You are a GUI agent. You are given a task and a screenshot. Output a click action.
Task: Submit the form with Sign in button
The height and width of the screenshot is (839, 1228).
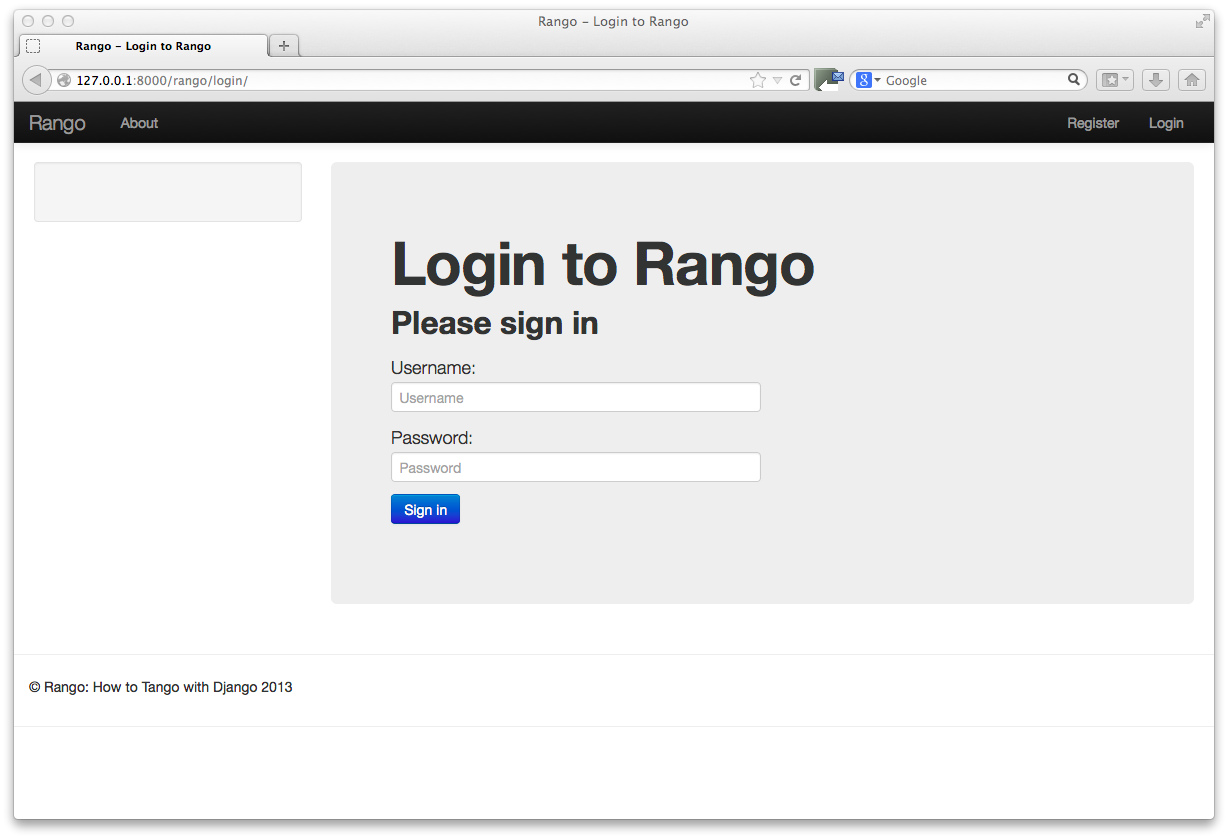pos(425,509)
